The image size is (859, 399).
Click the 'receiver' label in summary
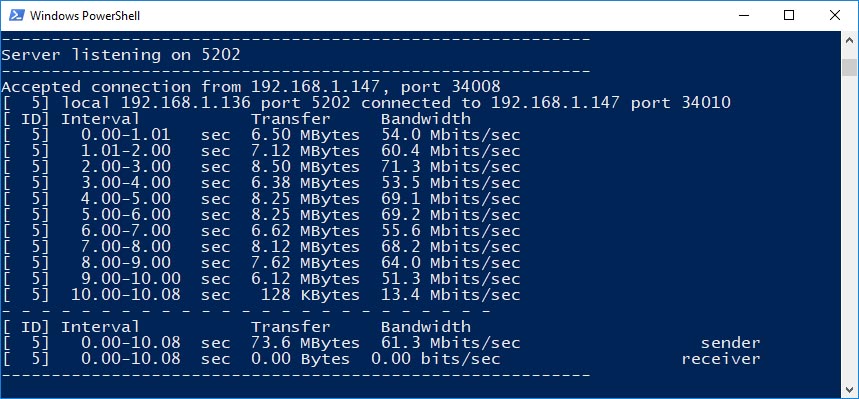721,359
